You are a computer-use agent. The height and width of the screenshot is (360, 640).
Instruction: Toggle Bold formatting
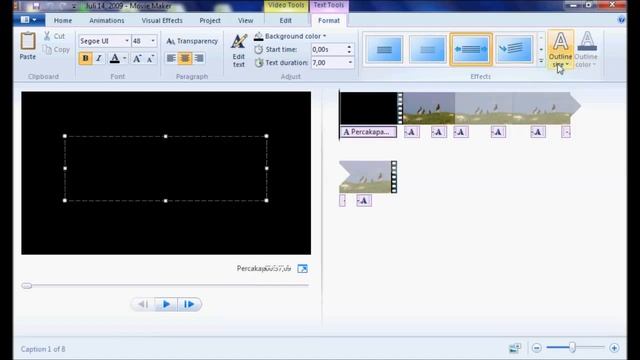85,58
